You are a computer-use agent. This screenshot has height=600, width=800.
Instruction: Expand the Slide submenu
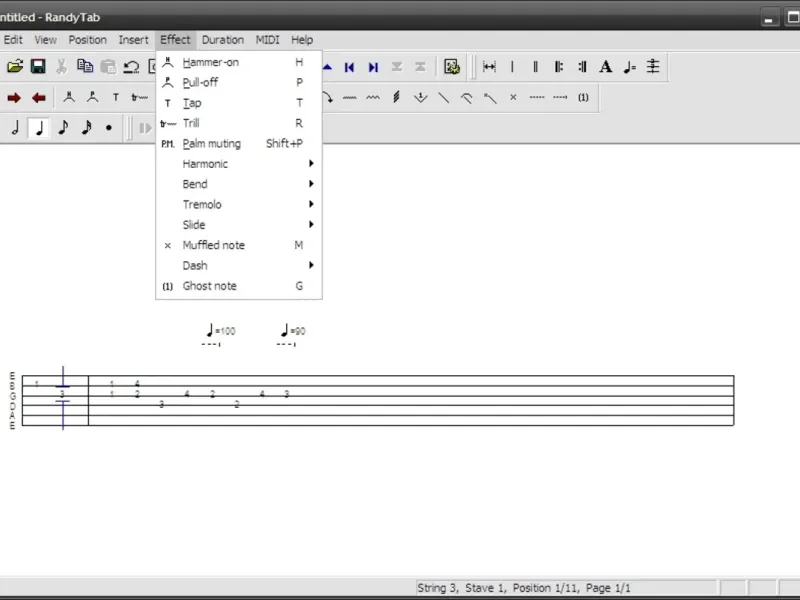239,225
